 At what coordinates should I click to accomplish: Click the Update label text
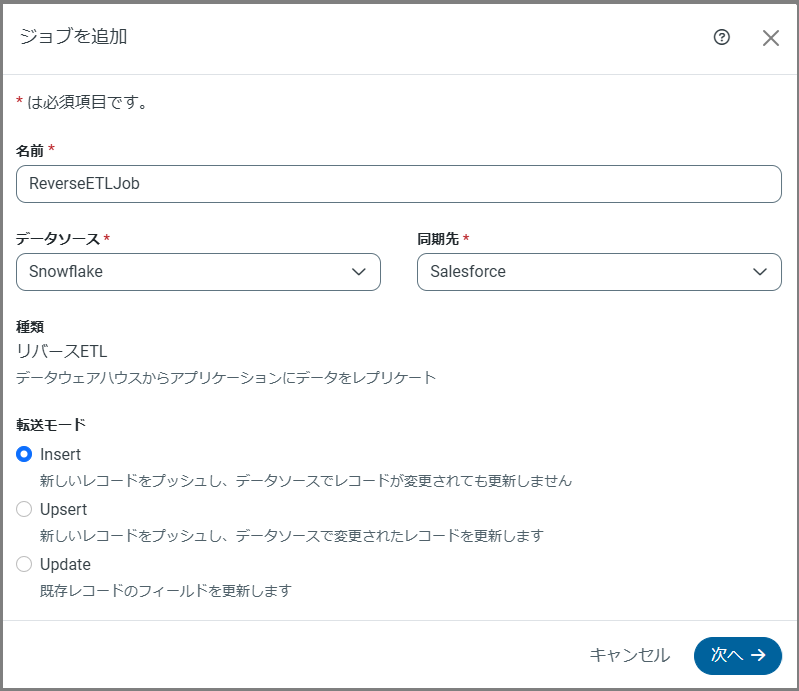pyautogui.click(x=65, y=564)
